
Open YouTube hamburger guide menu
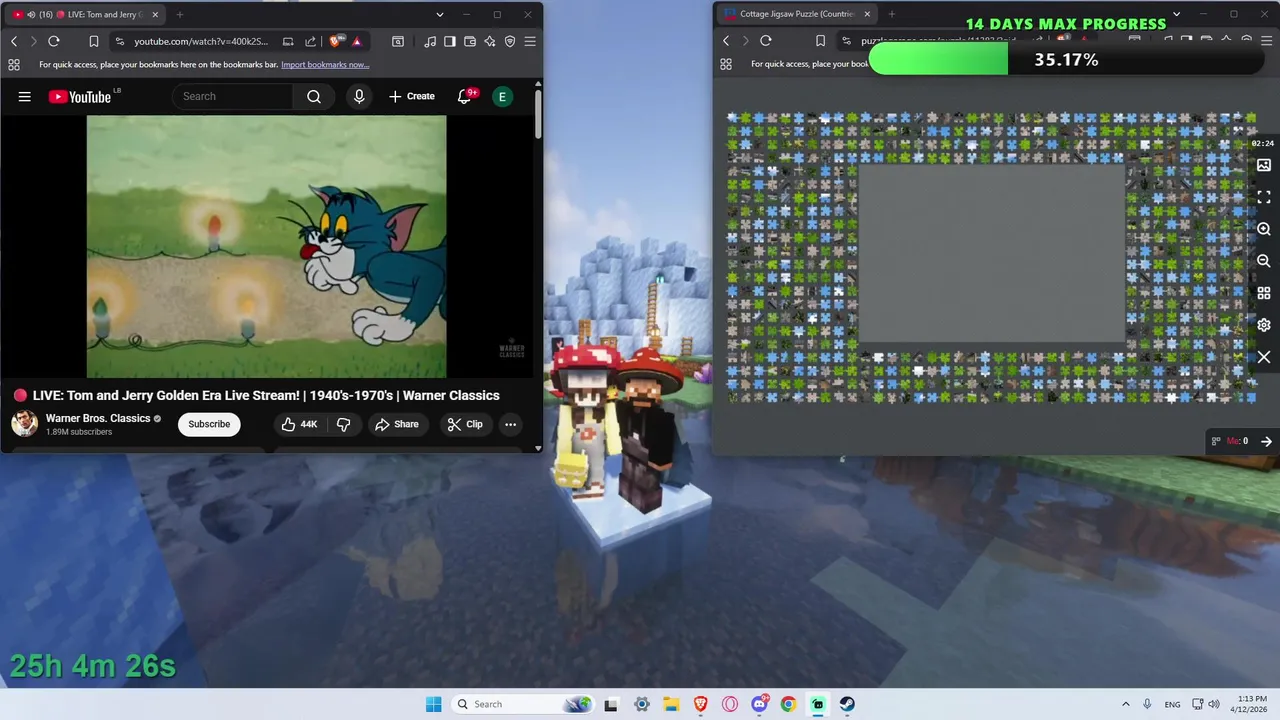click(x=25, y=96)
